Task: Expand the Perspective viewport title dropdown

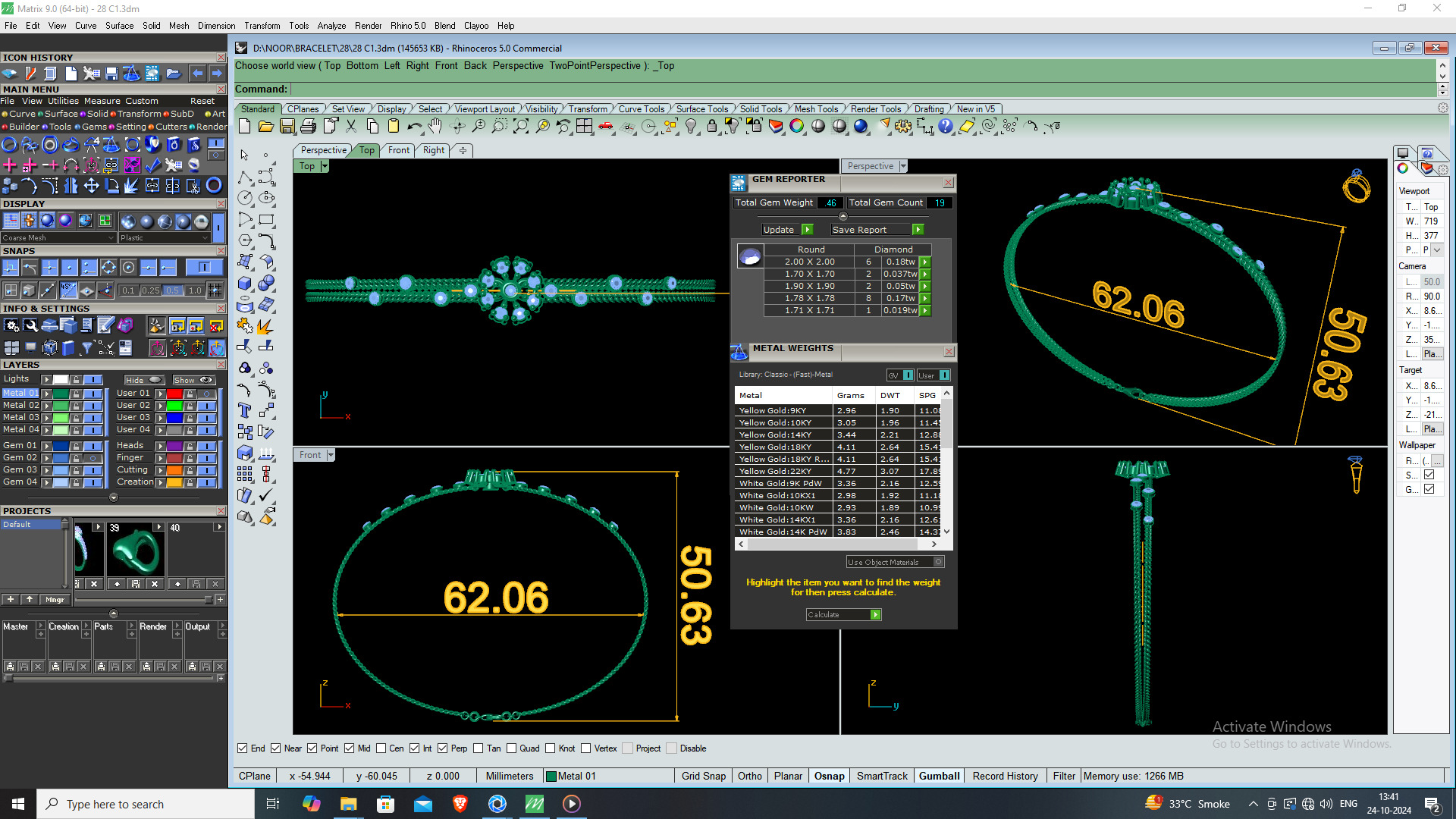Action: click(902, 166)
